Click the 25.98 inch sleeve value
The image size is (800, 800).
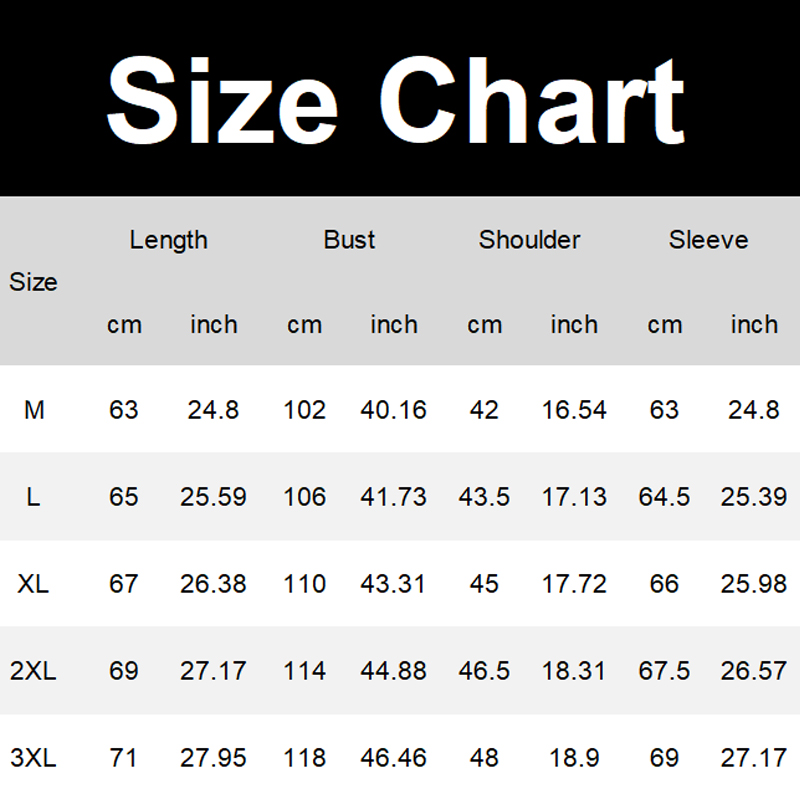[x=753, y=583]
